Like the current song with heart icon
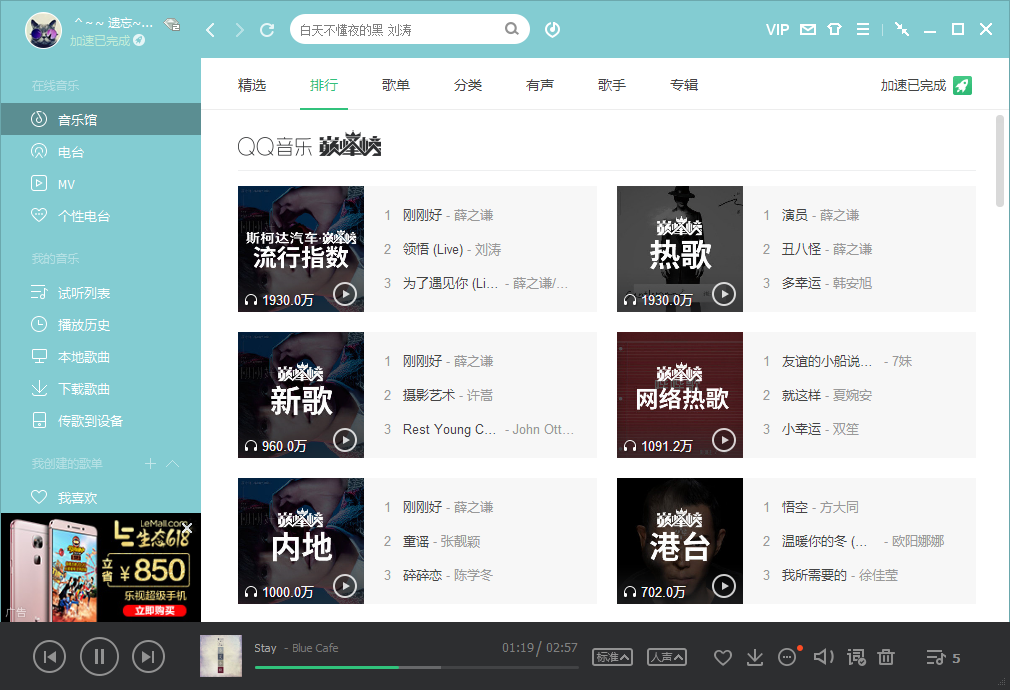1010x690 pixels. pos(723,658)
